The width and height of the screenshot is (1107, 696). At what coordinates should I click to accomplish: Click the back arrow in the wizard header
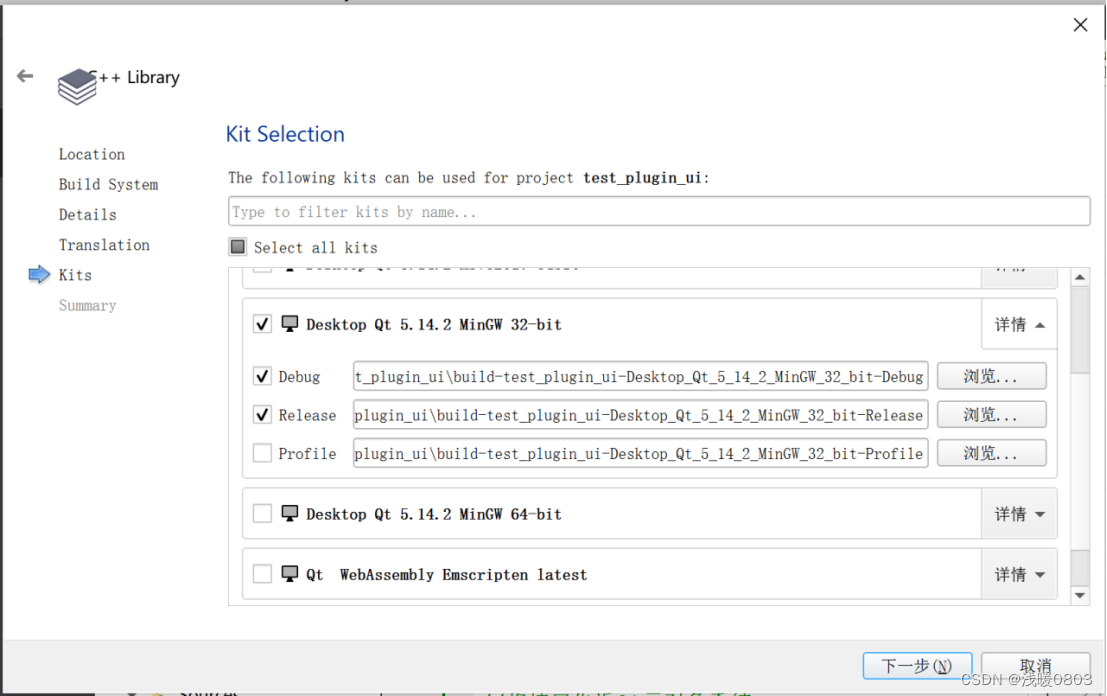25,76
